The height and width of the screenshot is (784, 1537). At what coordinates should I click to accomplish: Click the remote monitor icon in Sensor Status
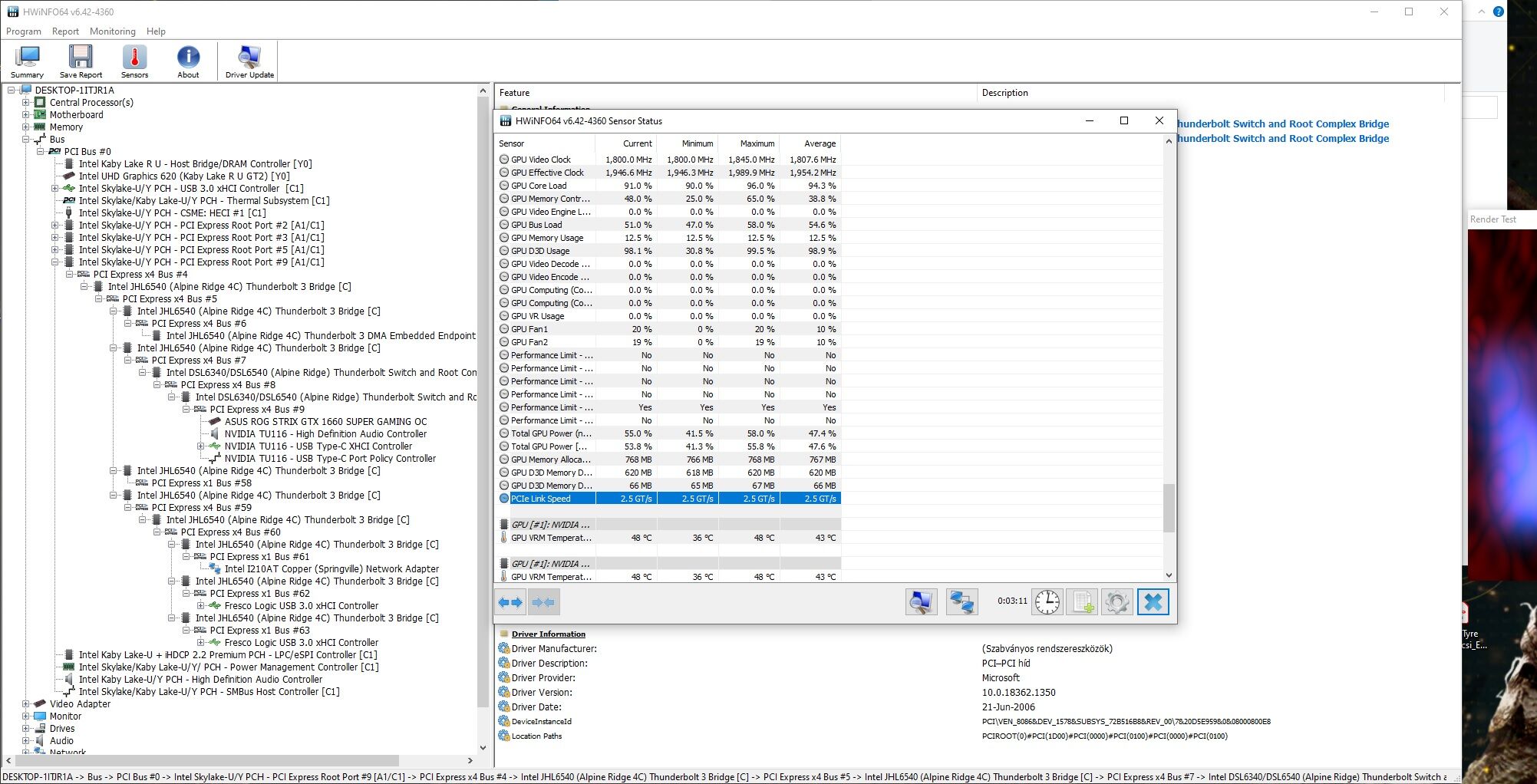pyautogui.click(x=921, y=602)
